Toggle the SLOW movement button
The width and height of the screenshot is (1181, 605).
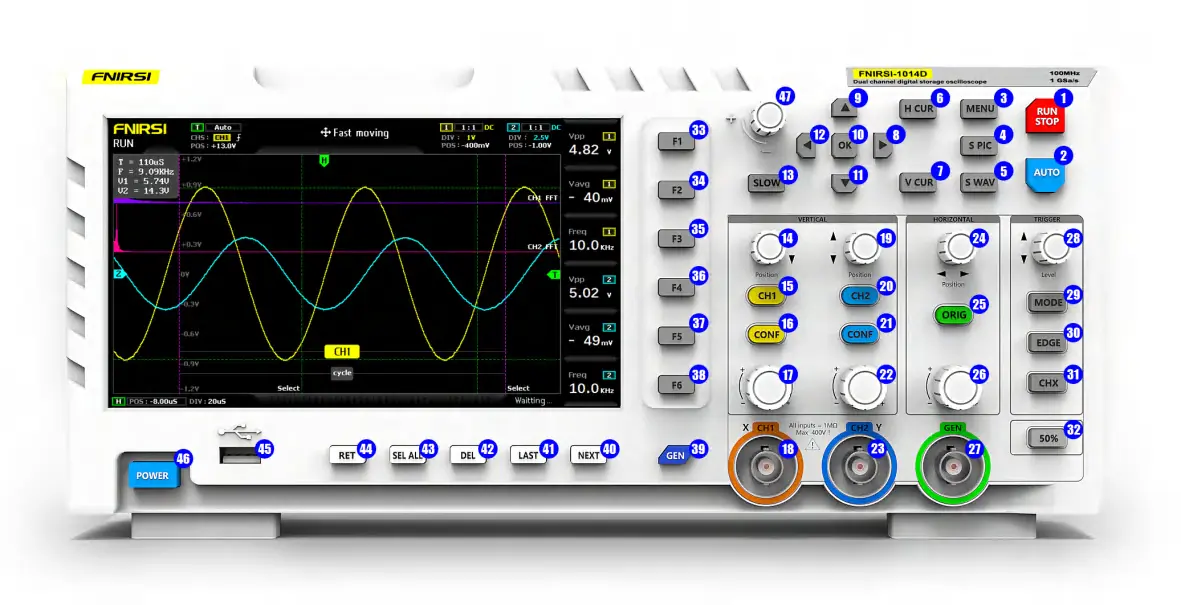click(766, 183)
